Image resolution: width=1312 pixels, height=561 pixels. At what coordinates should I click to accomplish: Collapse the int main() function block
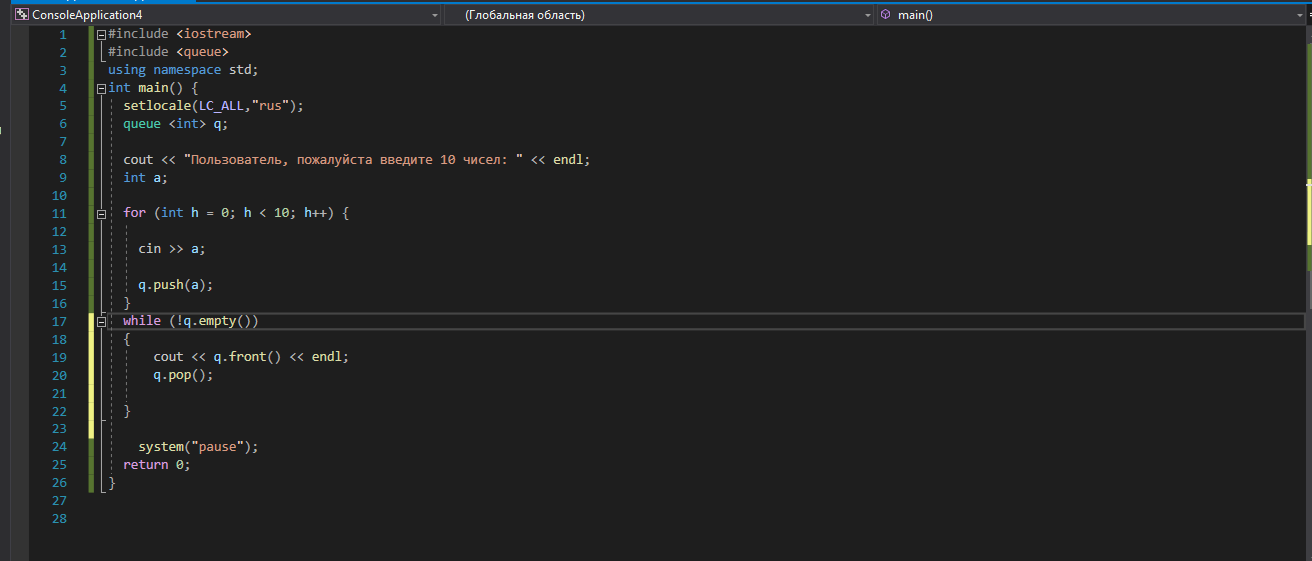click(x=101, y=88)
